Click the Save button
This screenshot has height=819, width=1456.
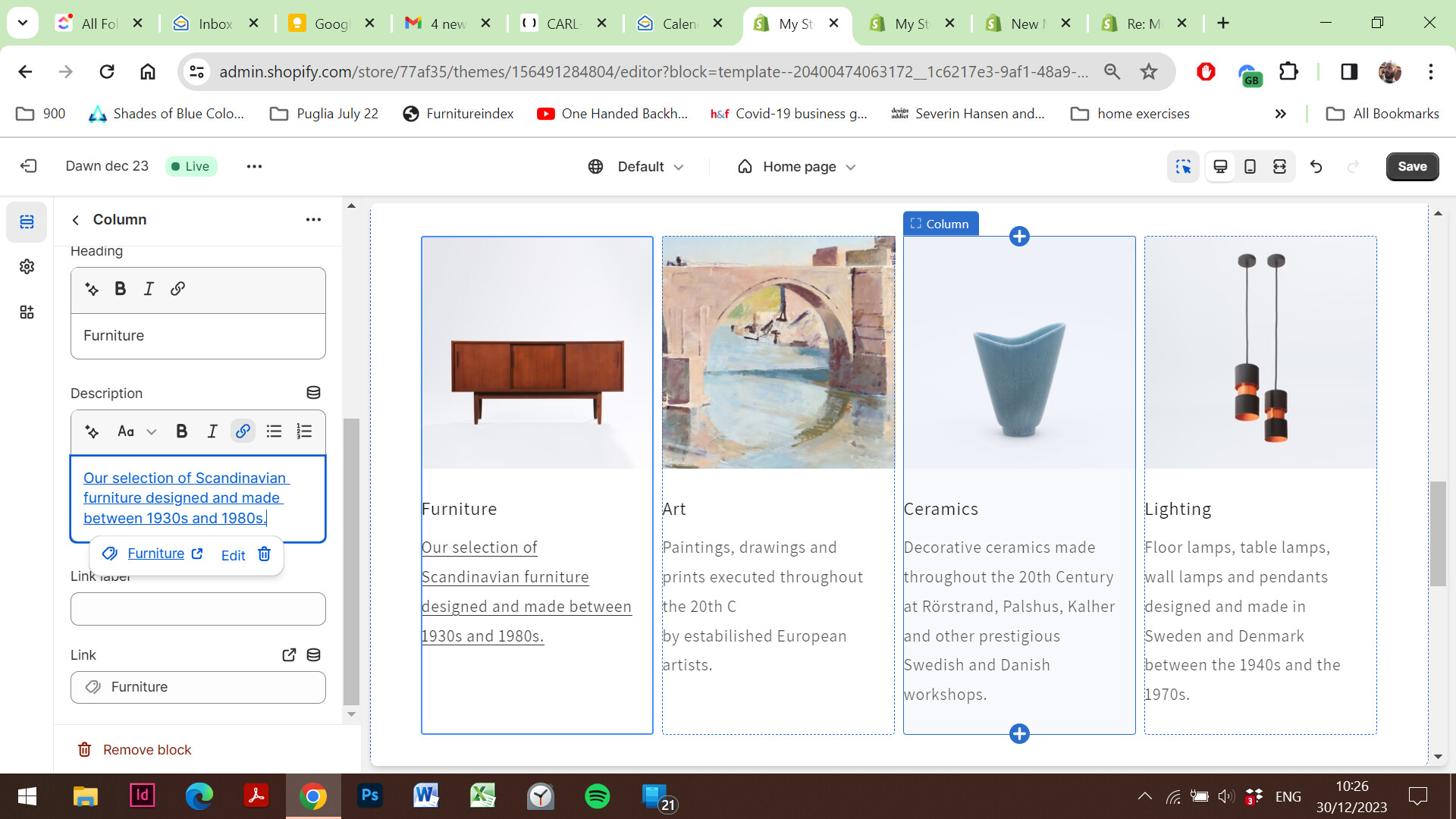tap(1412, 167)
